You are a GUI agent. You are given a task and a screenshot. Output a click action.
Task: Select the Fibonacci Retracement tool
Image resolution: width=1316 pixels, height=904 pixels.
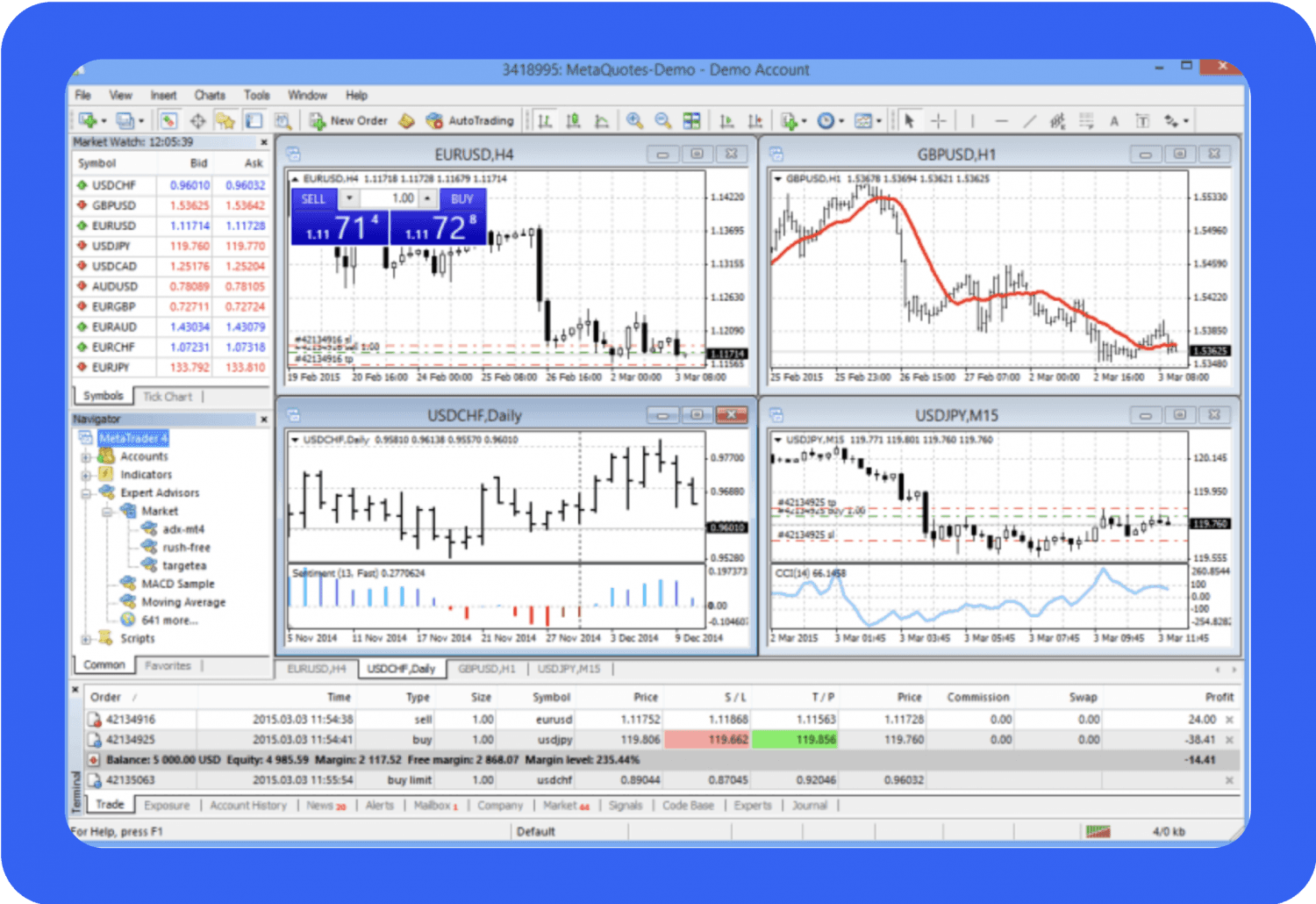point(1086,120)
